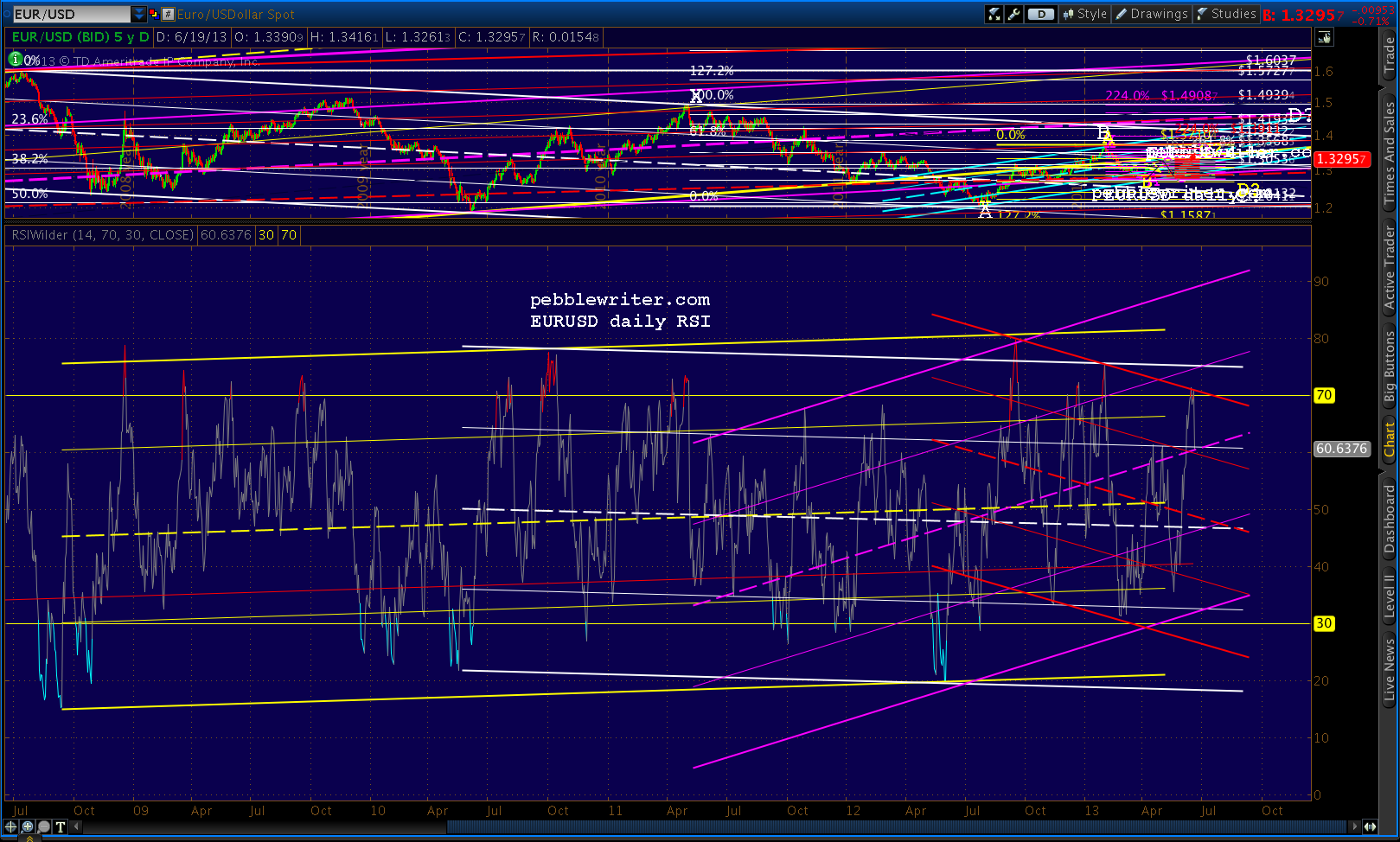
Task: Open the Drawings menu
Action: tap(1152, 14)
